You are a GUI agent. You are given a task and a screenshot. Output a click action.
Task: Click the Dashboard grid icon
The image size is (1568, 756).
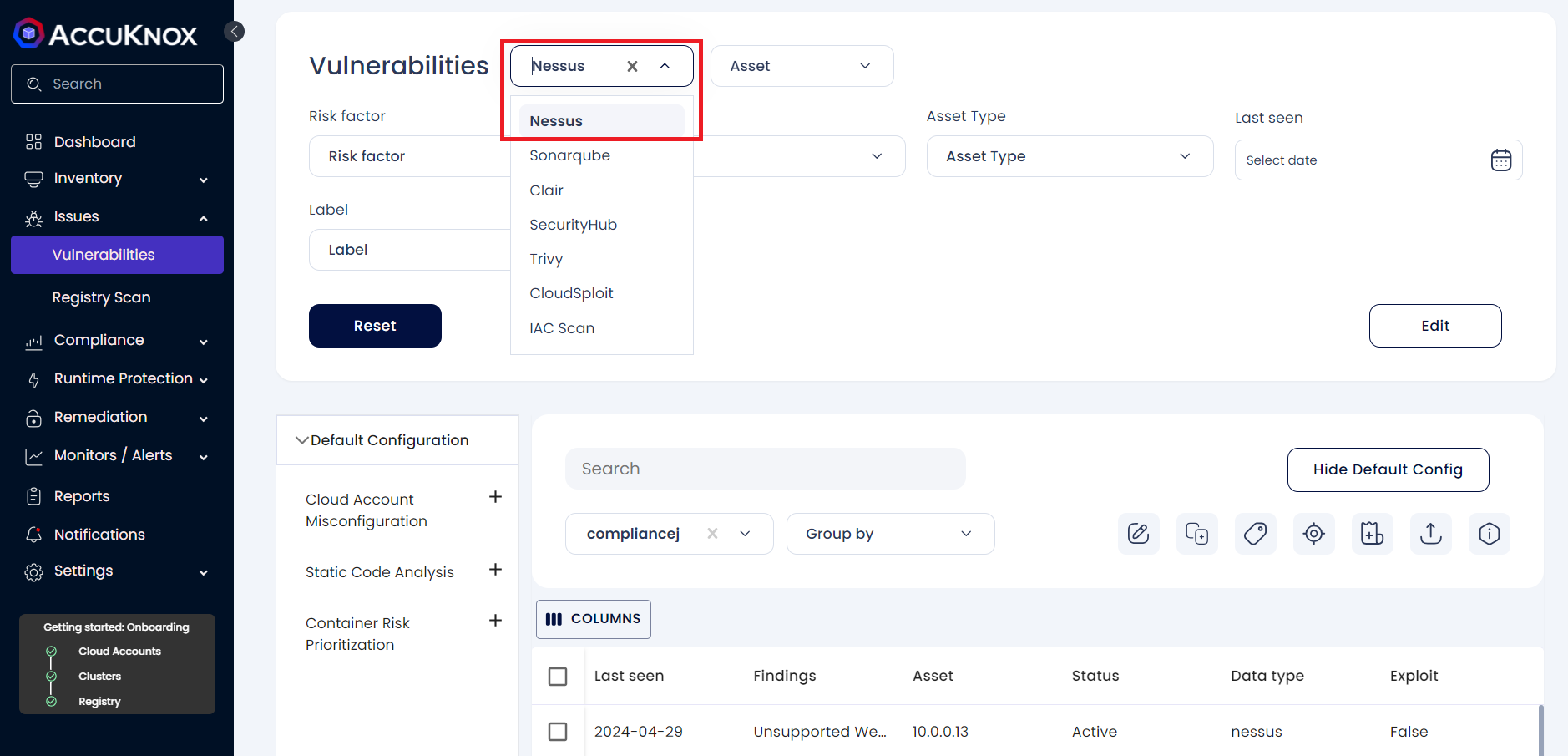pyautogui.click(x=33, y=142)
